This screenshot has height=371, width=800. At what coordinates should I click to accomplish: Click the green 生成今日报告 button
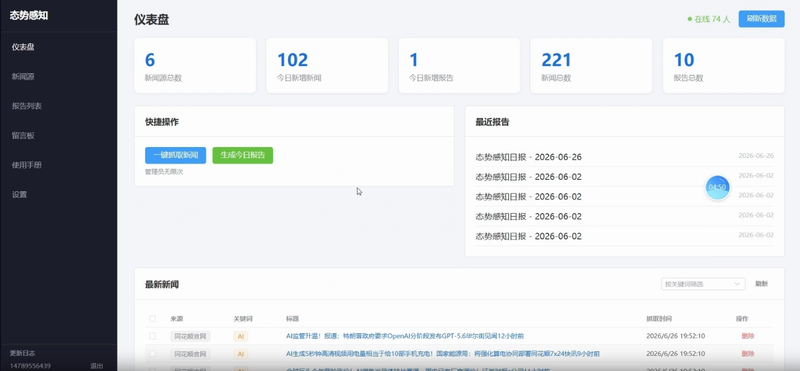[243, 155]
